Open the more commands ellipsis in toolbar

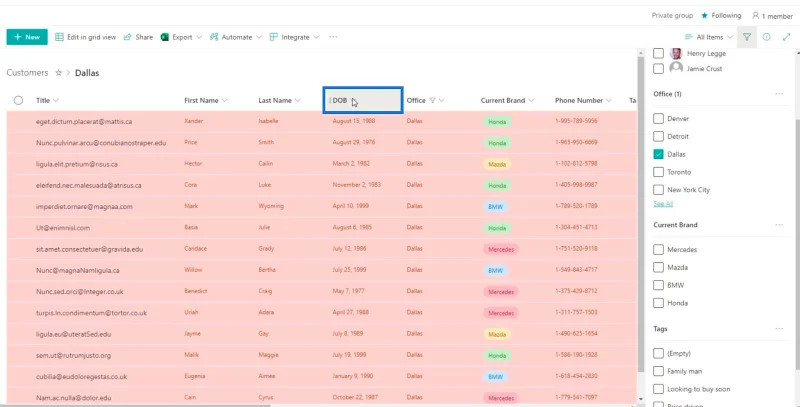(333, 37)
